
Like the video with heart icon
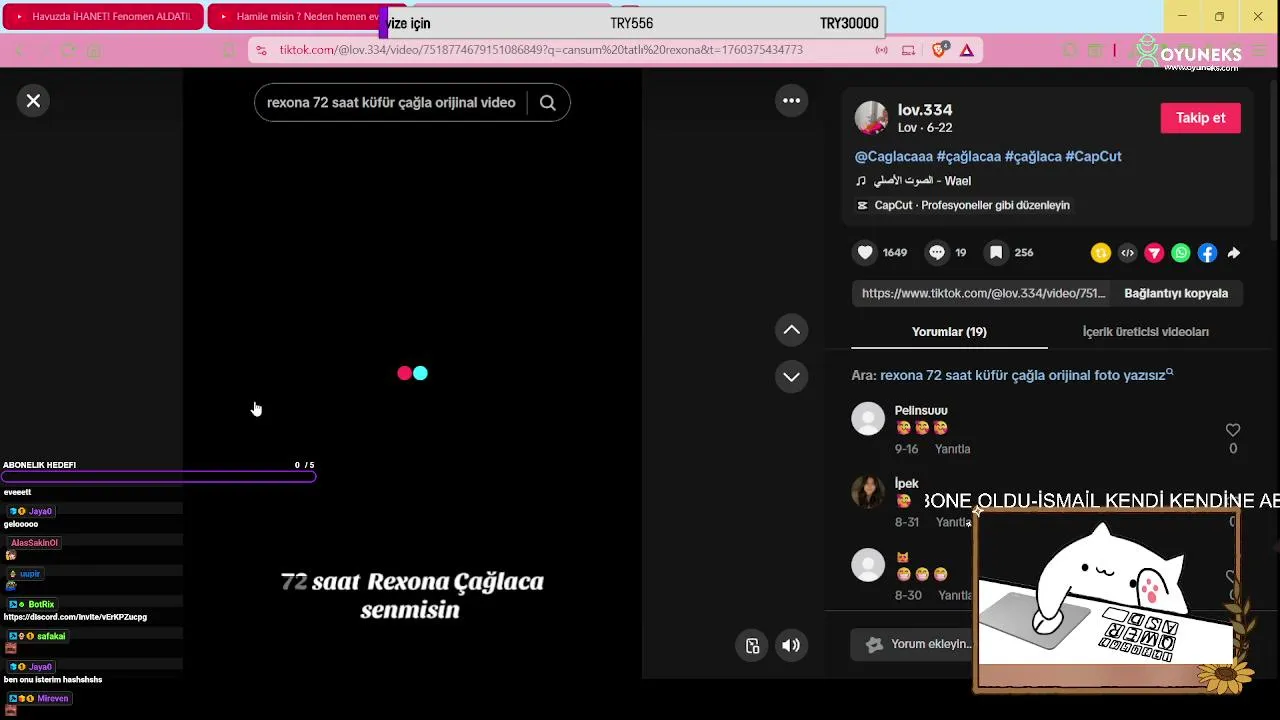click(x=866, y=252)
